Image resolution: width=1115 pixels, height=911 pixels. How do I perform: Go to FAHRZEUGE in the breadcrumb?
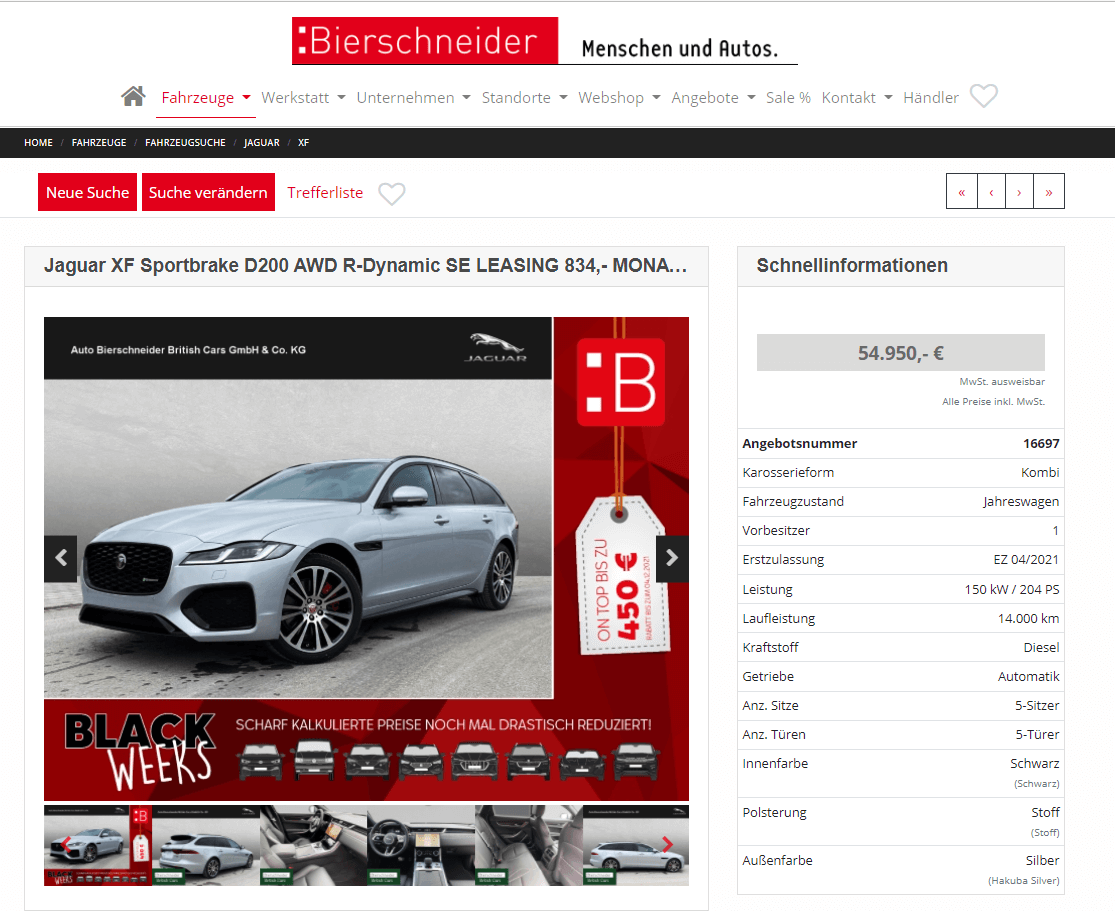pyautogui.click(x=99, y=143)
